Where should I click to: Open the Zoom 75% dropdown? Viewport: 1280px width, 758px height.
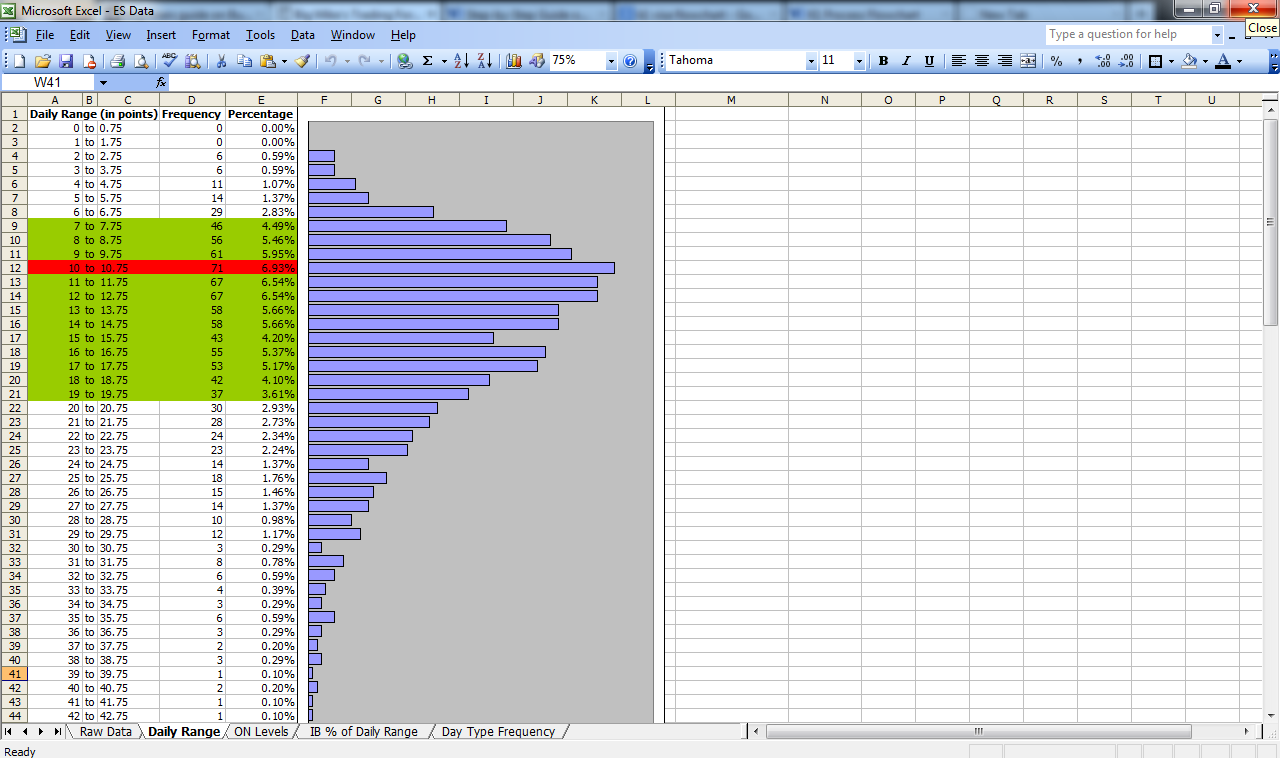tap(611, 61)
